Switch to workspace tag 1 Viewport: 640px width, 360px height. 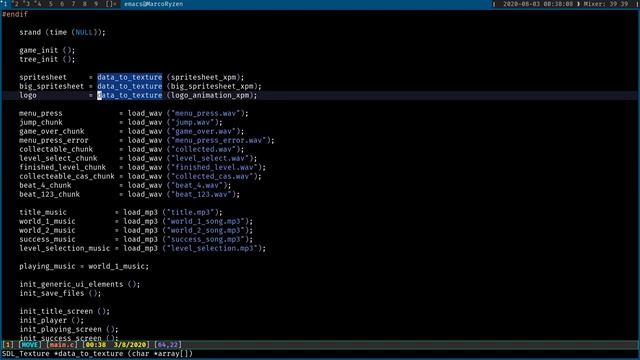pyautogui.click(x=5, y=4)
